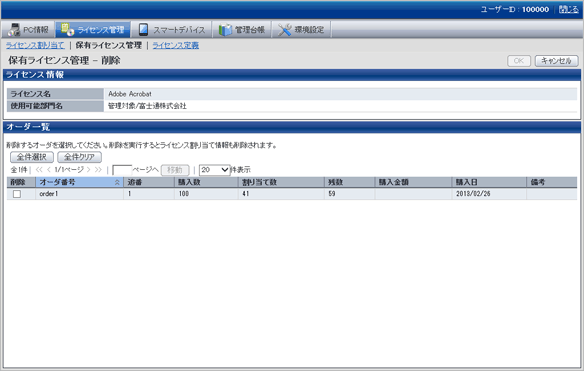The image size is (584, 371).
Task: Open the スマートデバイス tab label
Action: point(179,30)
